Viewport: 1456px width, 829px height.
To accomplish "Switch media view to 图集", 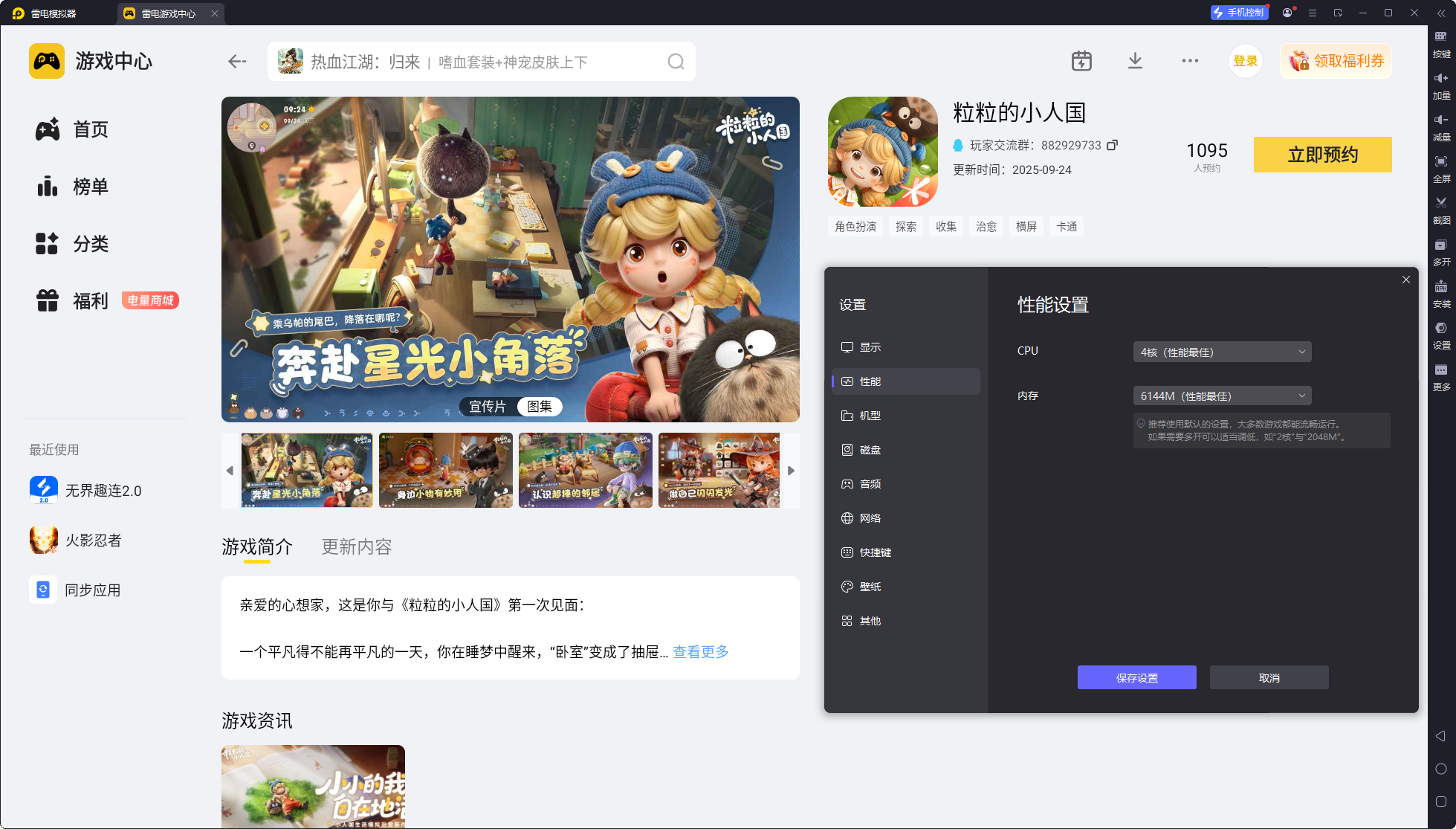I will [540, 407].
